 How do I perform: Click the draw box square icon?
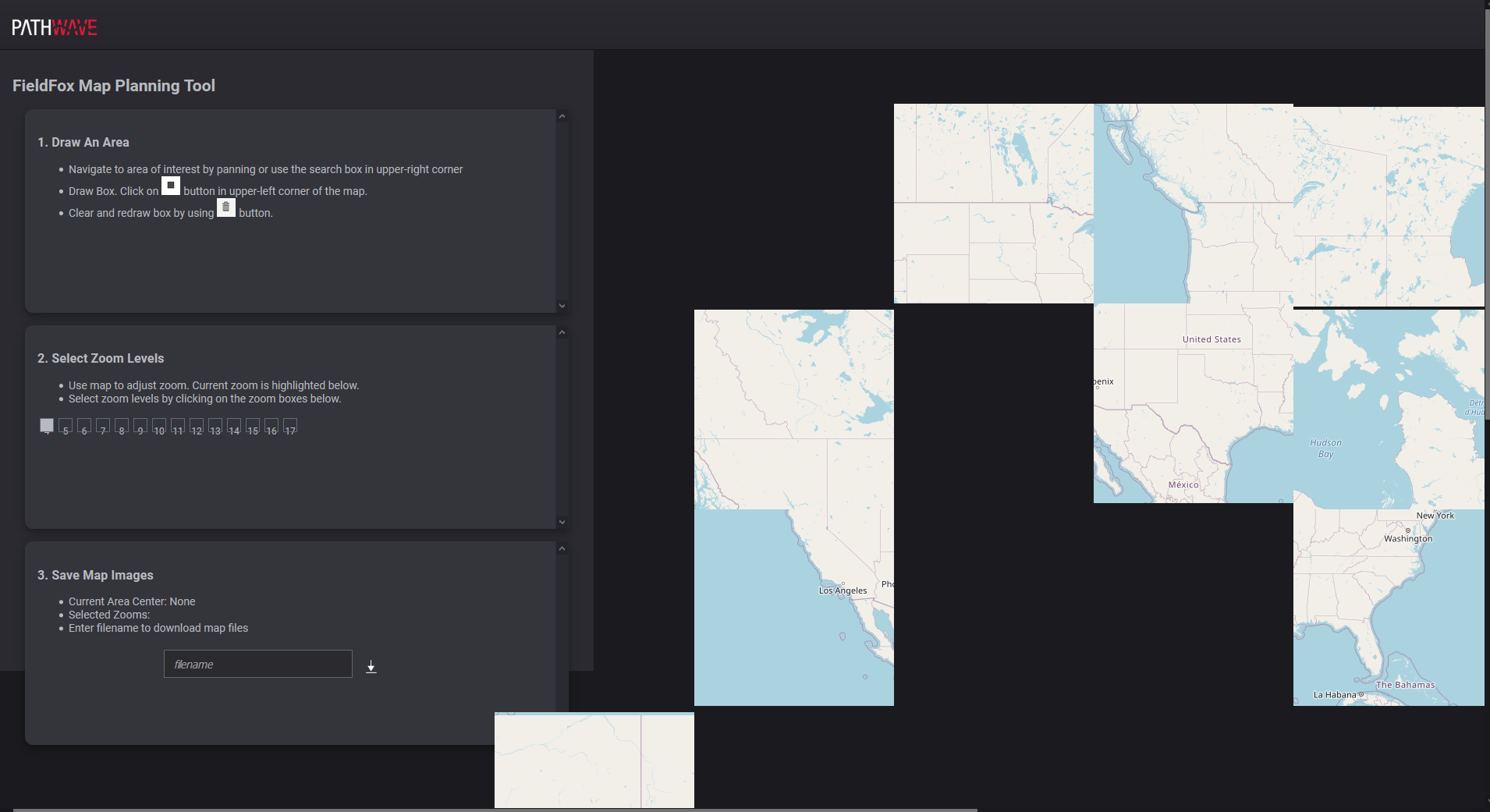171,186
